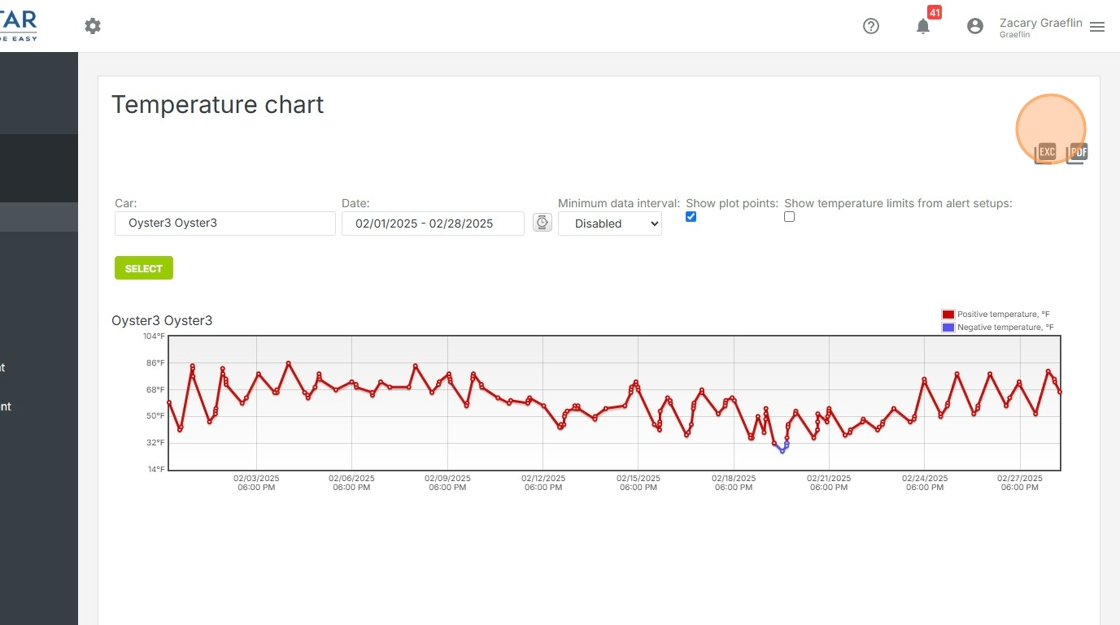Open the notifications bell with 41 alerts
1120x625 pixels.
tap(924, 26)
